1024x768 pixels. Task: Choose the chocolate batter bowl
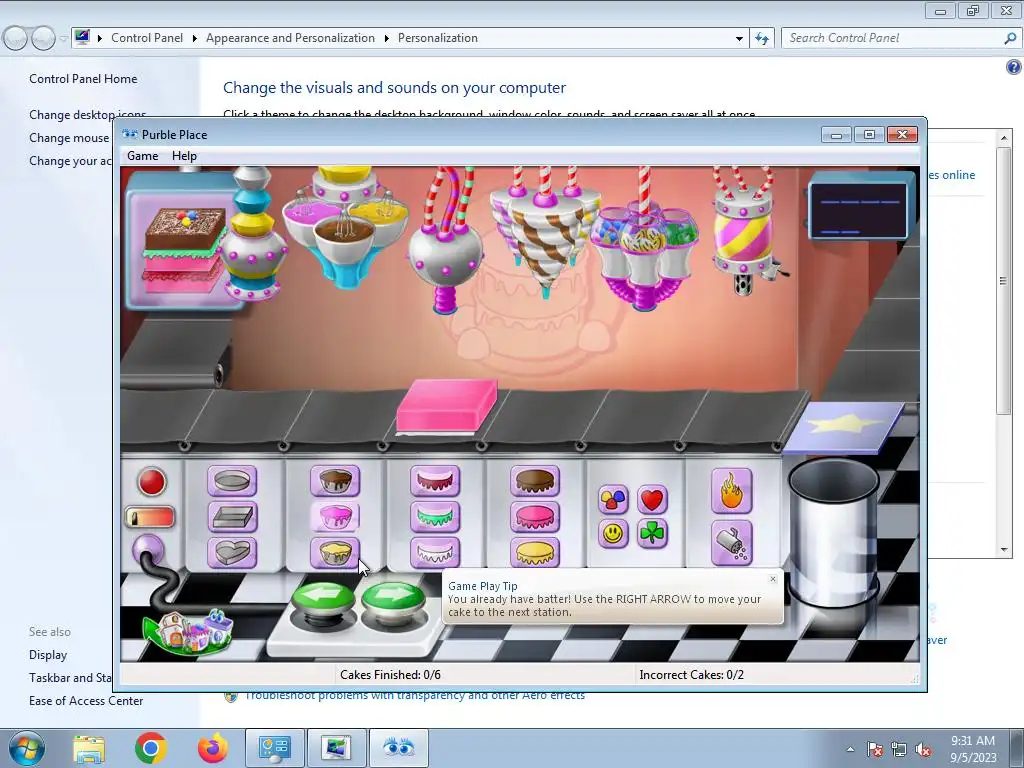335,481
